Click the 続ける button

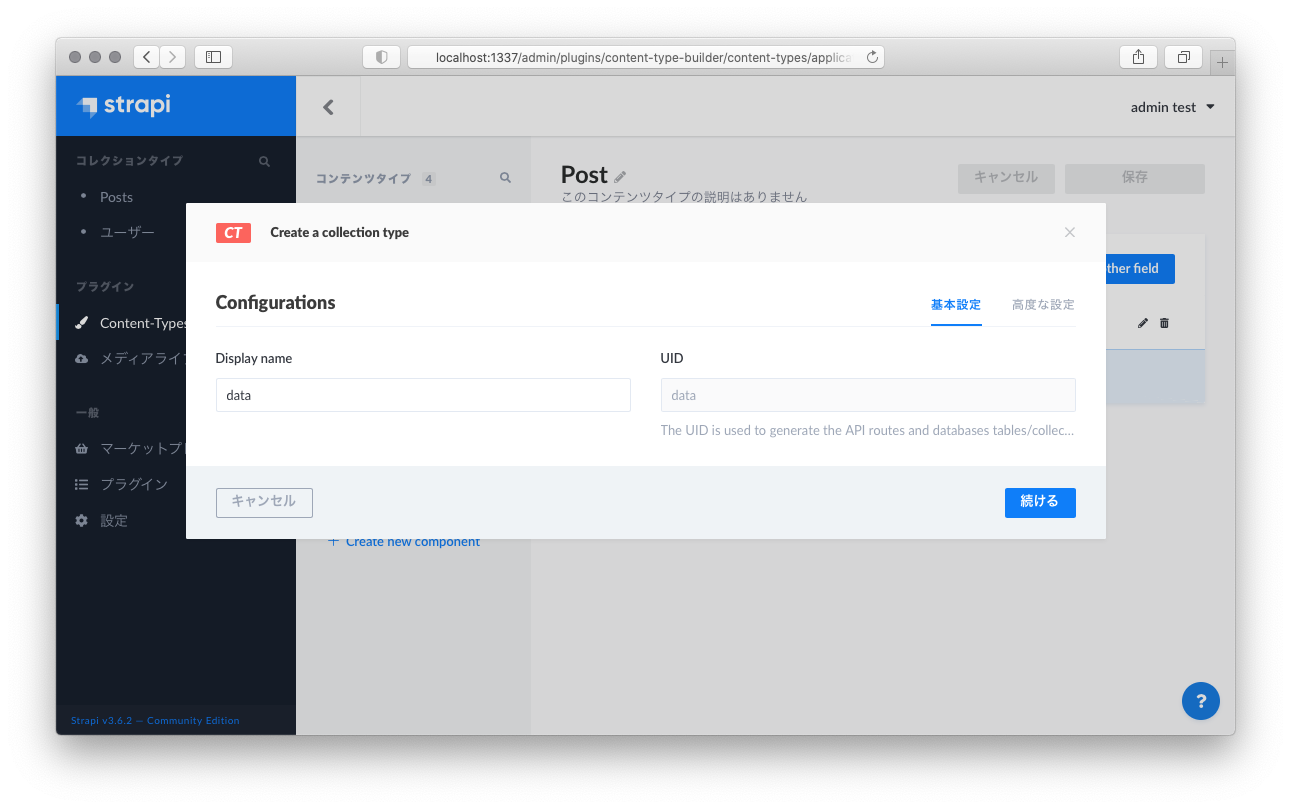coord(1040,502)
